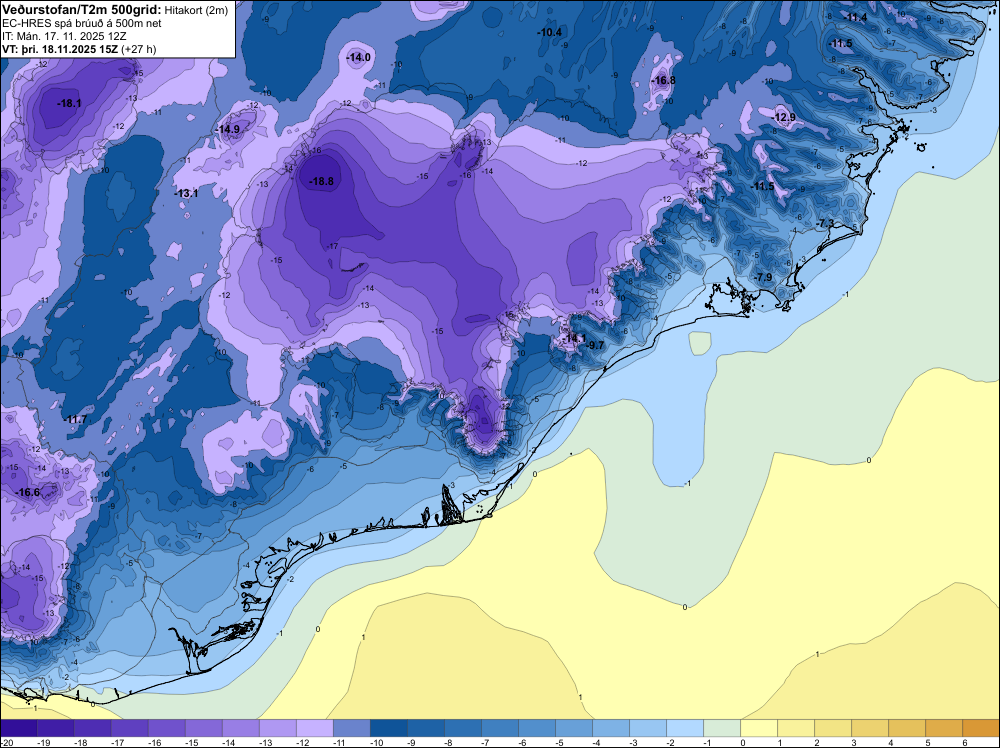
Task: Select the 'IT: Mán. 17. 11. 2025 12Z' line
Action: 64,36
